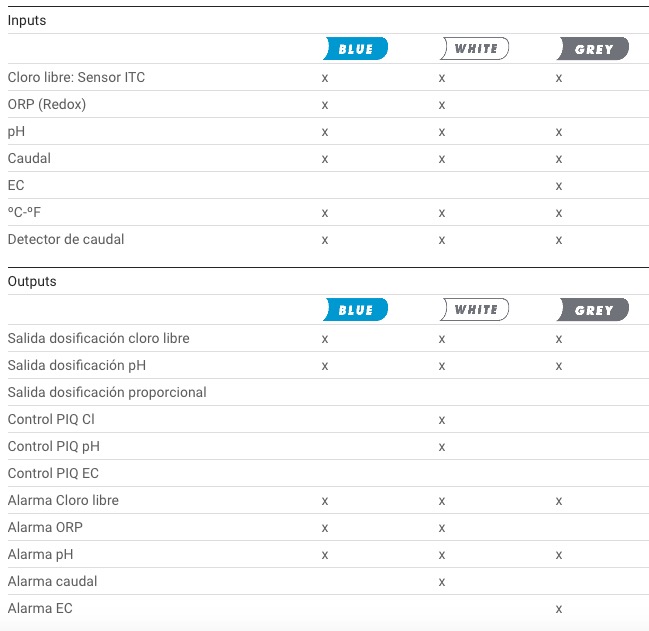Image resolution: width=649 pixels, height=631 pixels.
Task: Select the Cloro libre: Sensor ITC row label
Action: tap(76, 77)
